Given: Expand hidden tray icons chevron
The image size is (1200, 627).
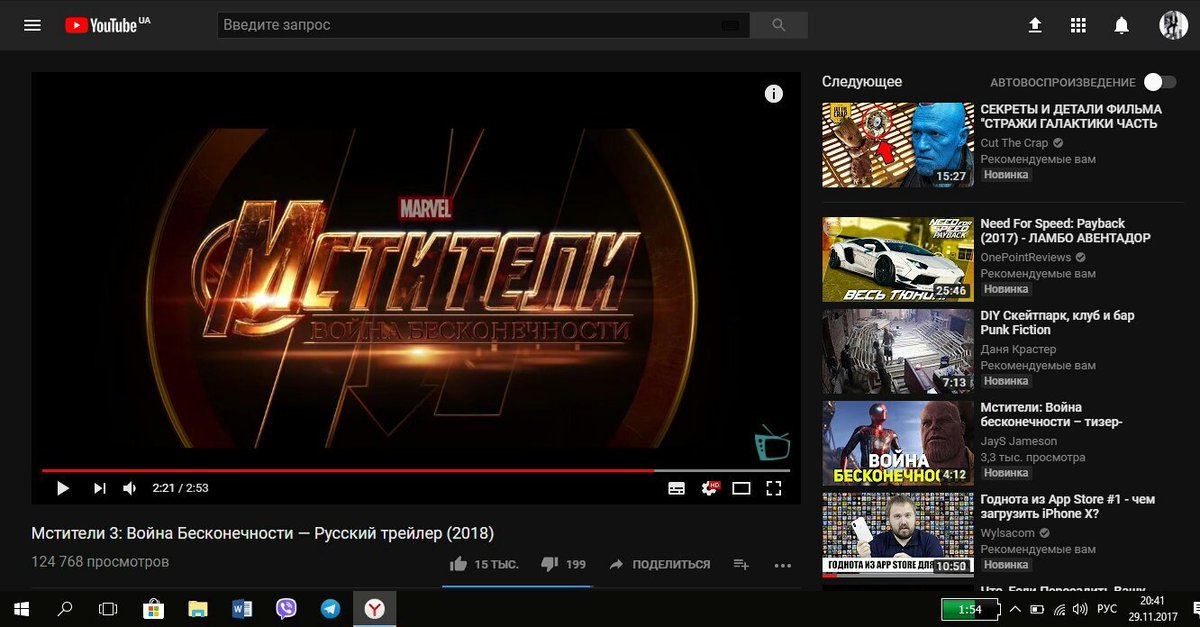Looking at the screenshot, I should click(1014, 609).
